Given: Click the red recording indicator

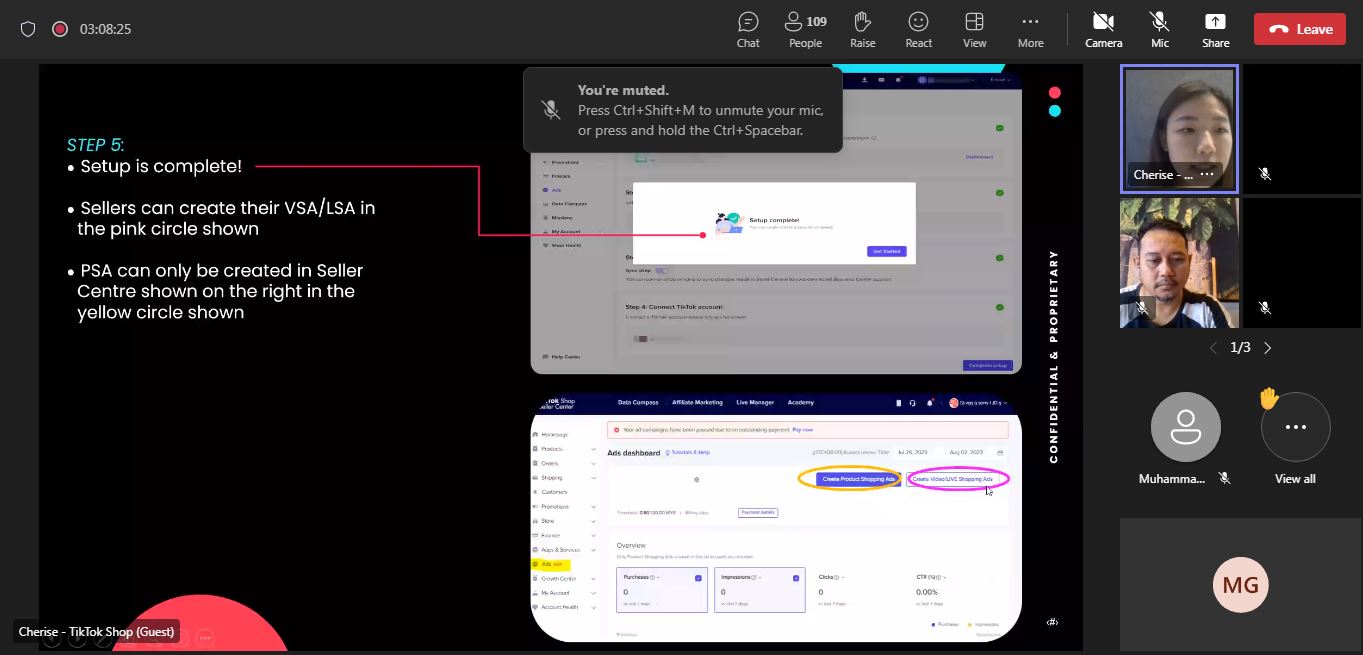Looking at the screenshot, I should [60, 29].
